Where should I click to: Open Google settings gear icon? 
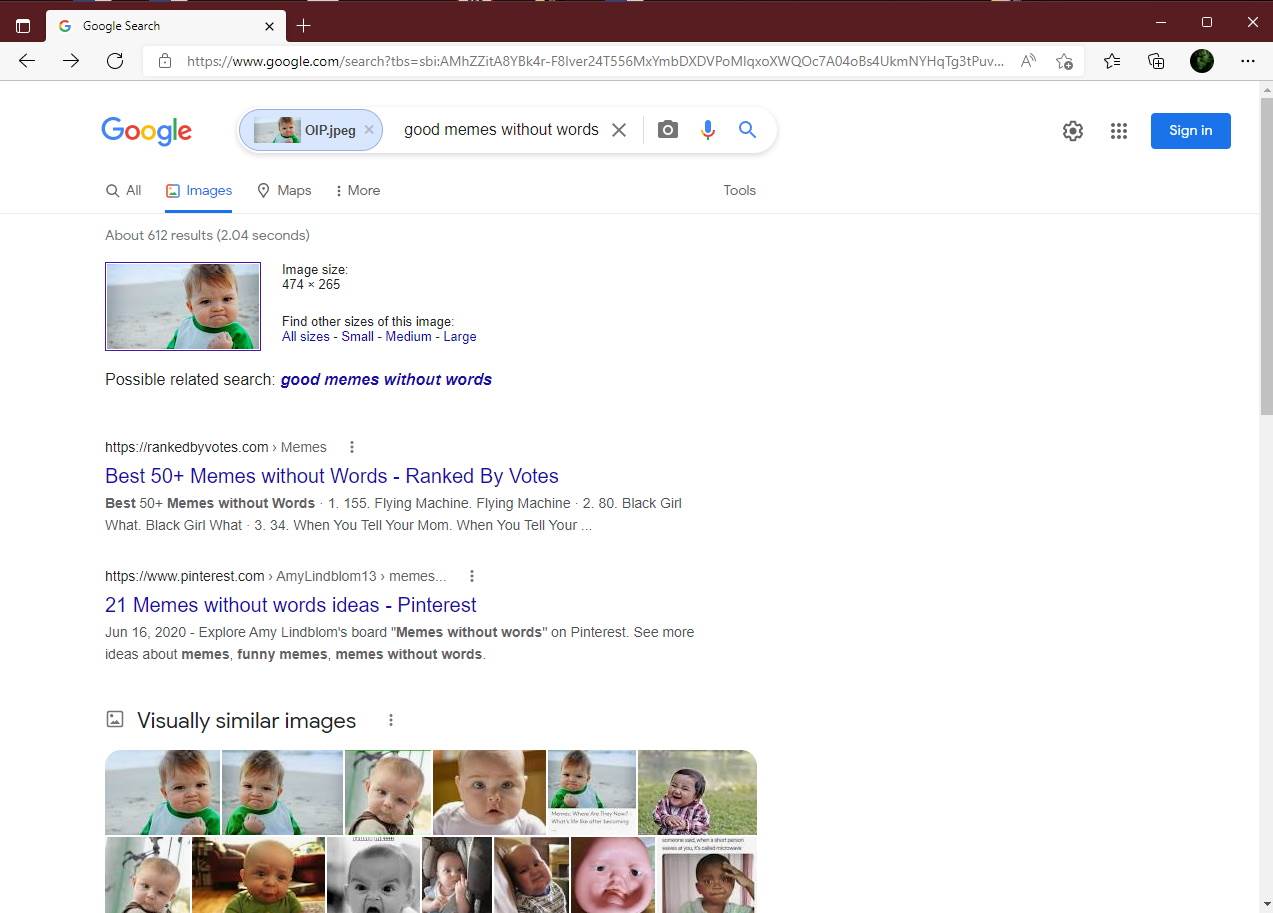pos(1073,131)
